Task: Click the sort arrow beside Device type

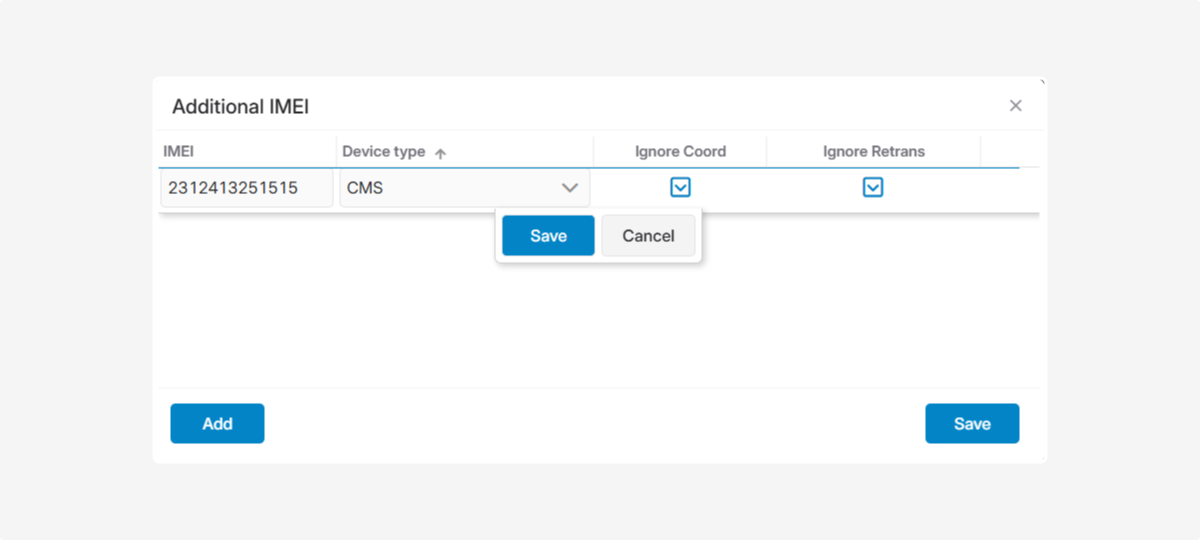Action: pos(440,153)
